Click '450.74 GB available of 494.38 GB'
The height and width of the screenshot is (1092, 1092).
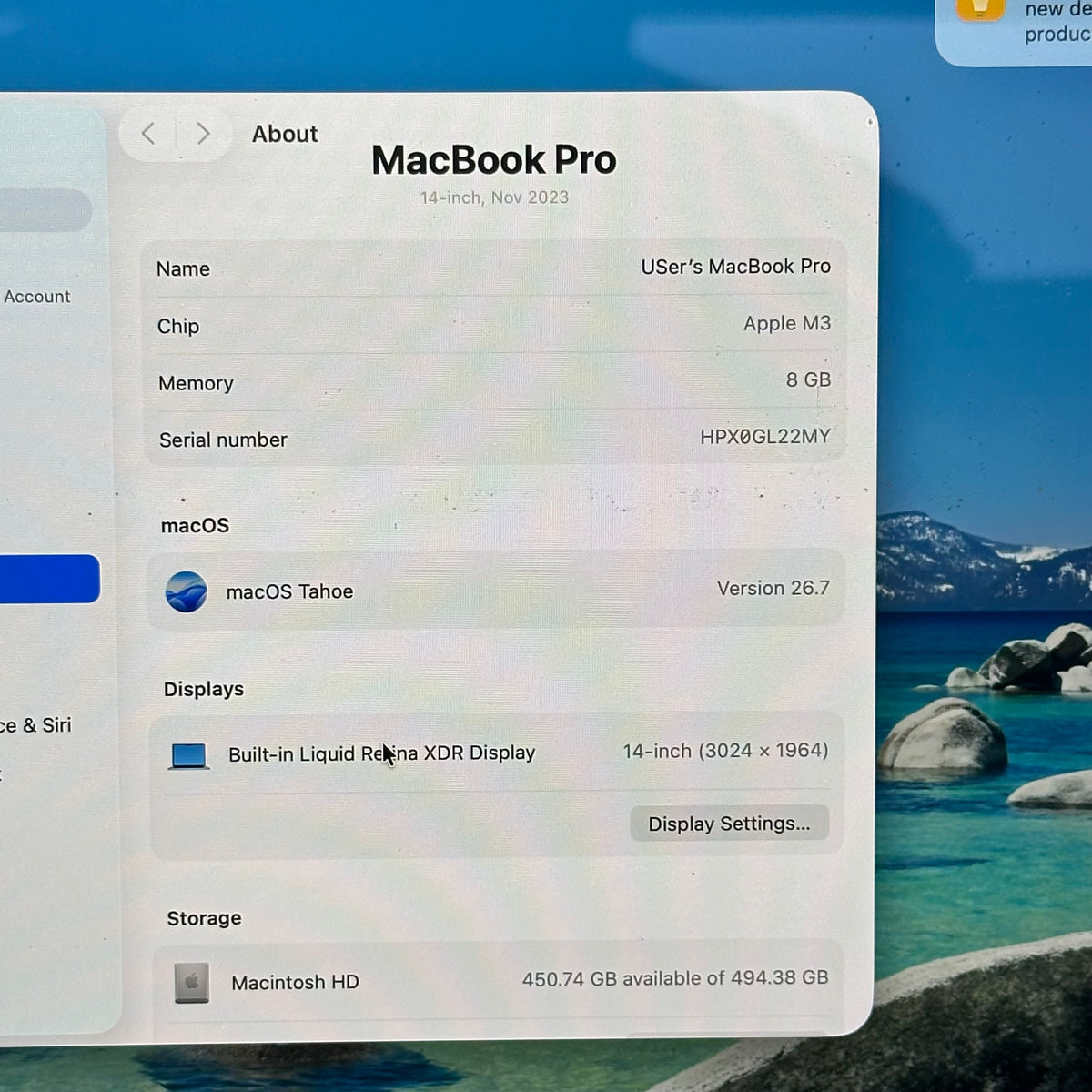point(675,978)
